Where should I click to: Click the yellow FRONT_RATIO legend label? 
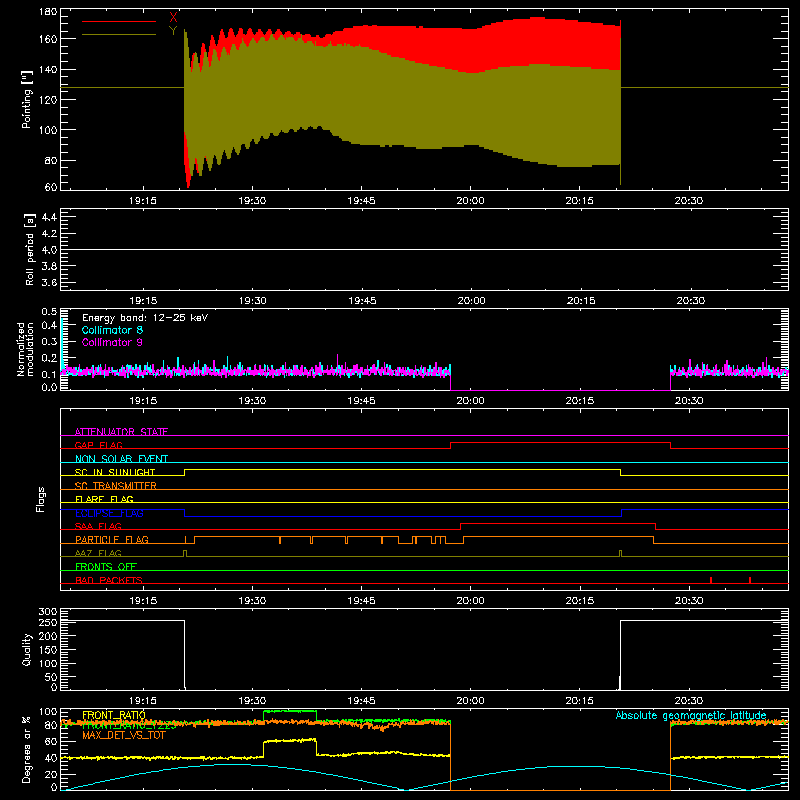(x=114, y=715)
